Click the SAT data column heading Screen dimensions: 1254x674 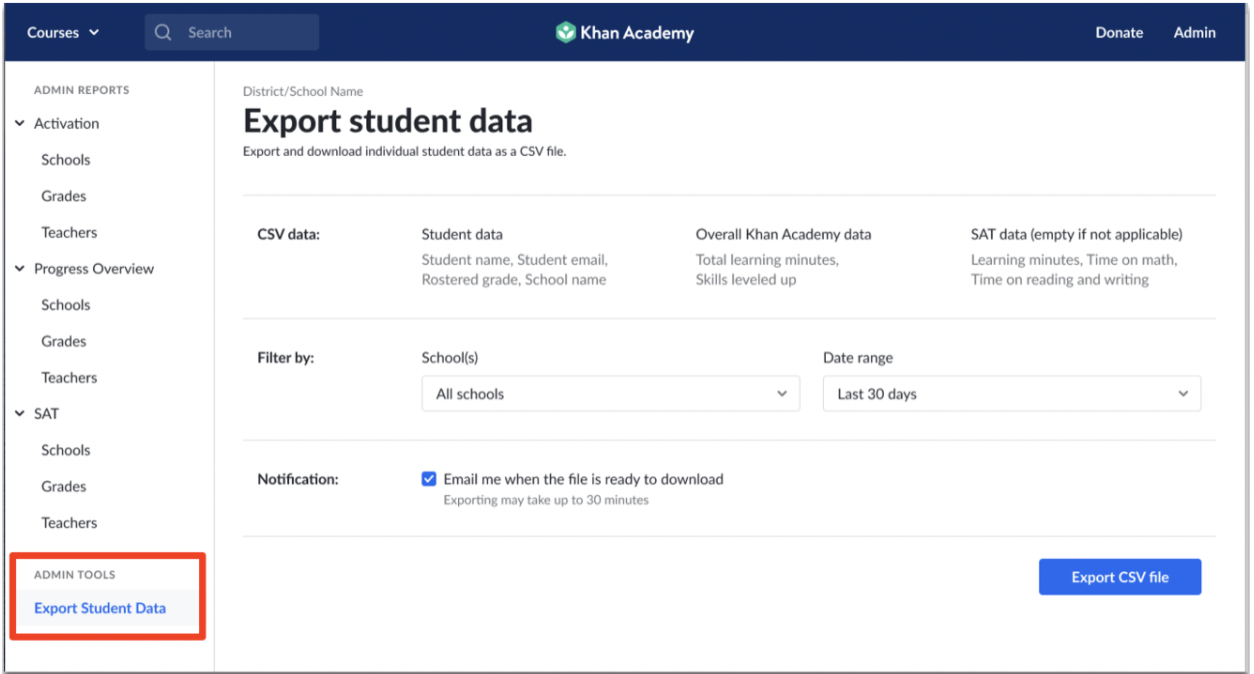click(x=1076, y=234)
